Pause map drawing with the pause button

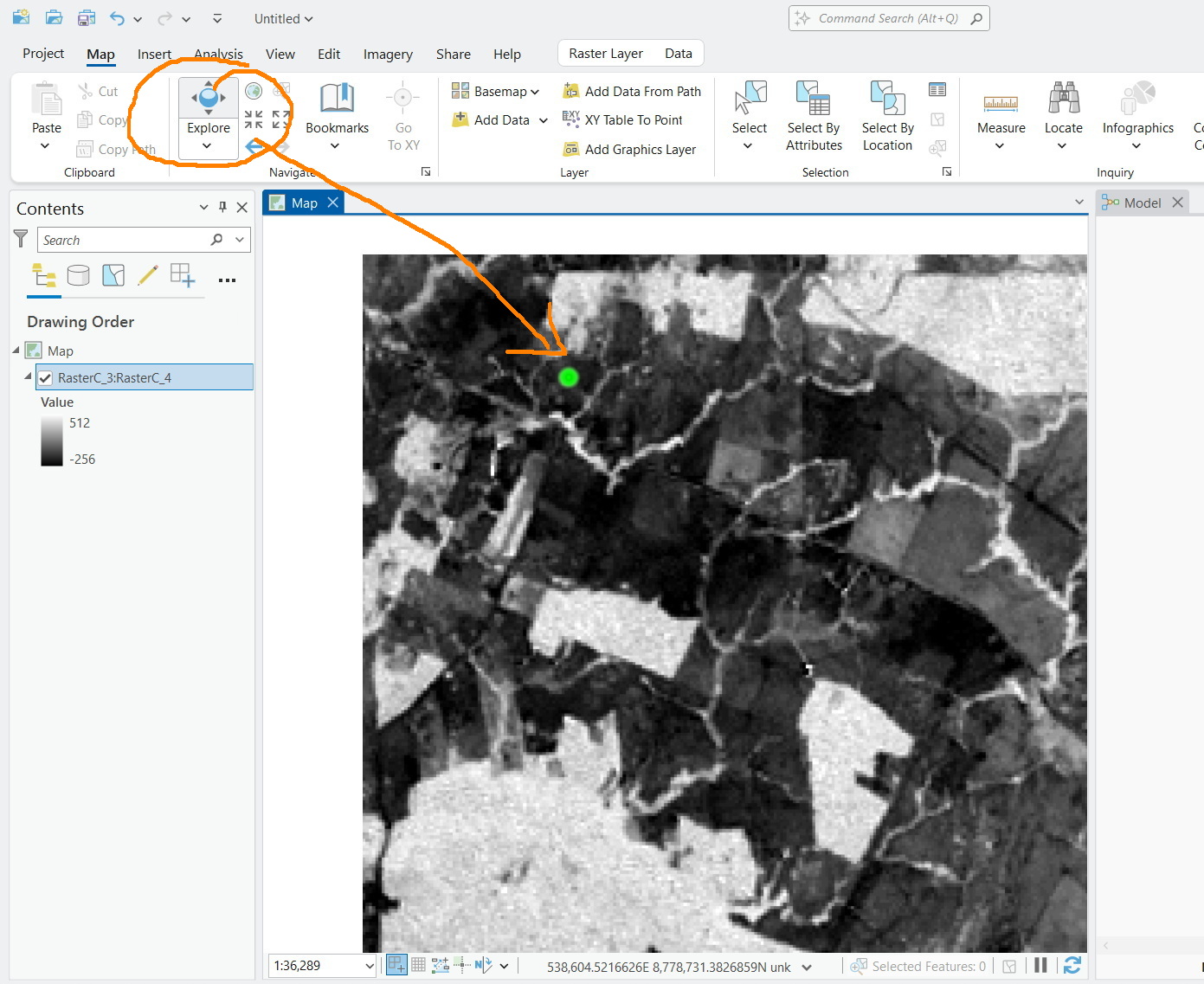(1040, 964)
